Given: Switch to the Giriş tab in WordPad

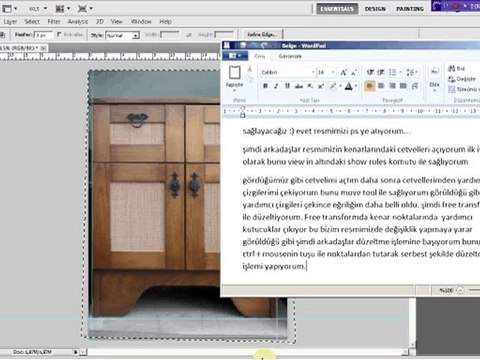Looking at the screenshot, I should 260,56.
